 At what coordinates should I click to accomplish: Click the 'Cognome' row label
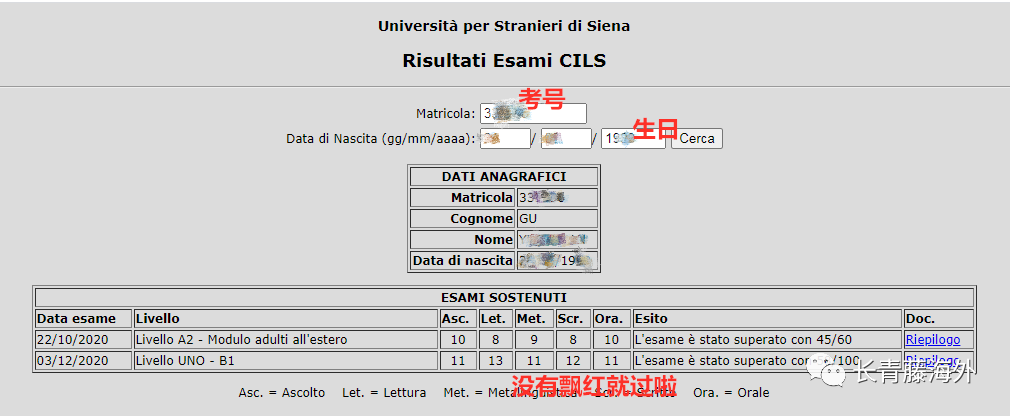coord(462,219)
